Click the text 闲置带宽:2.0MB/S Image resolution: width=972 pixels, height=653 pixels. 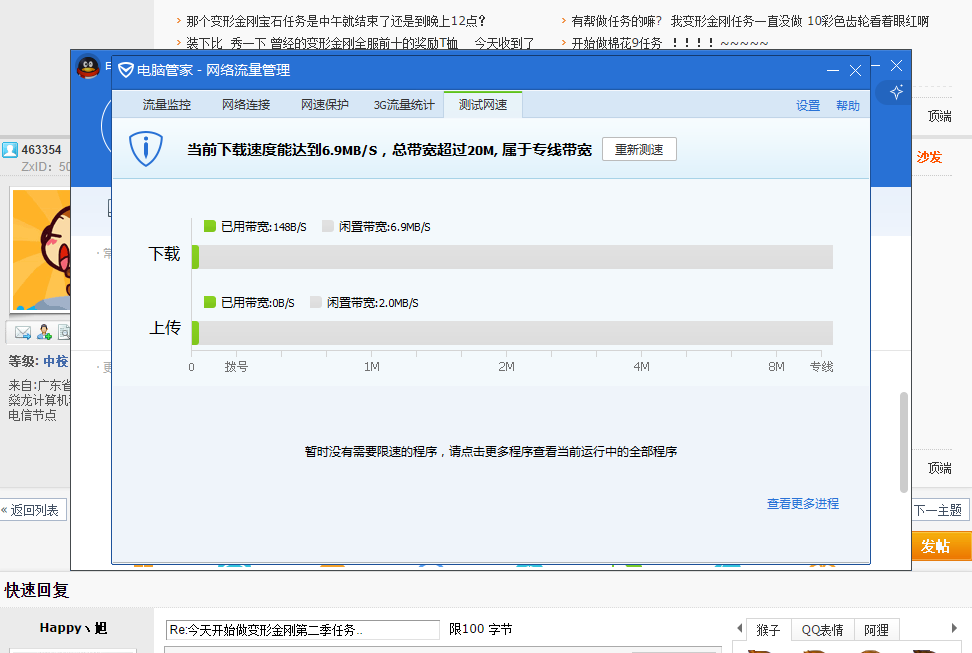point(373,303)
